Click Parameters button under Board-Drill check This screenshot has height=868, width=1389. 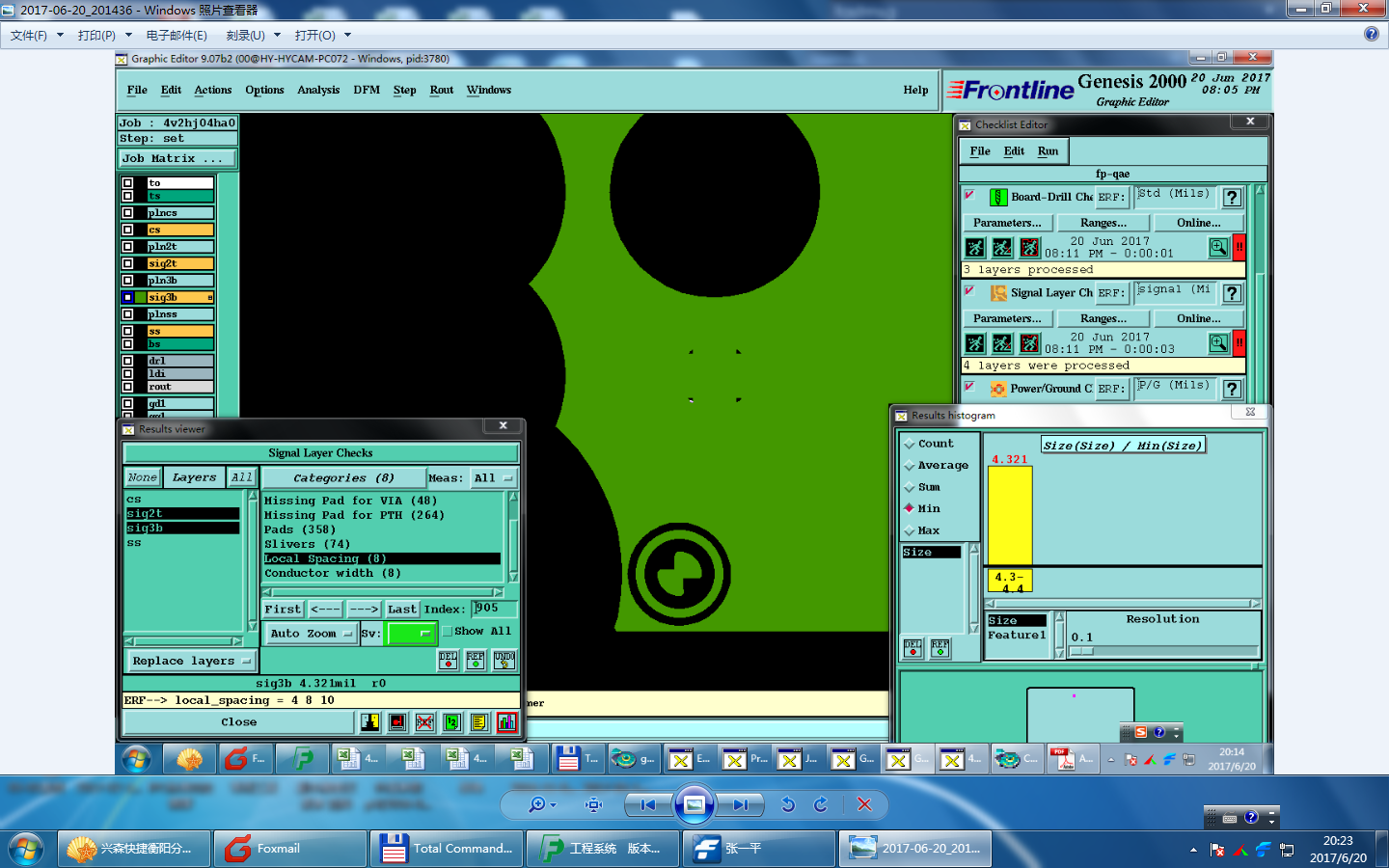1007,223
